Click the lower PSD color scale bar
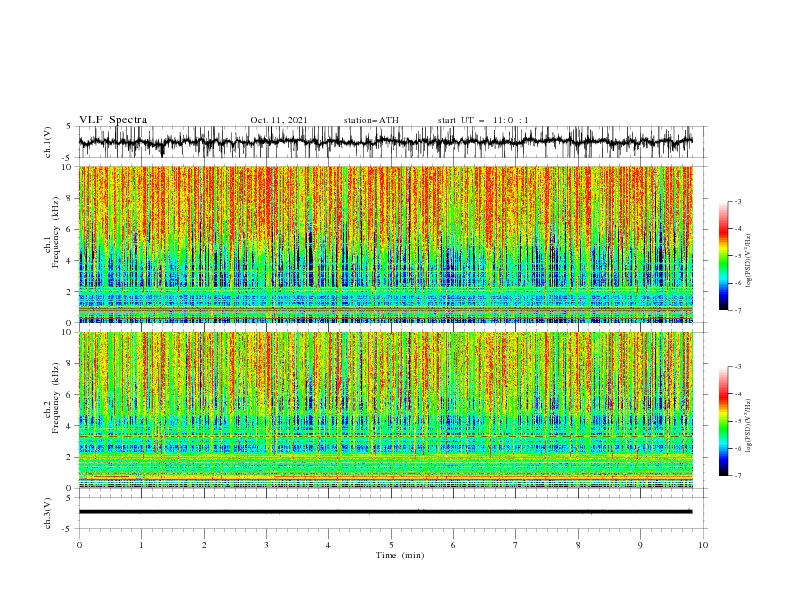The image size is (792, 612). (x=723, y=421)
